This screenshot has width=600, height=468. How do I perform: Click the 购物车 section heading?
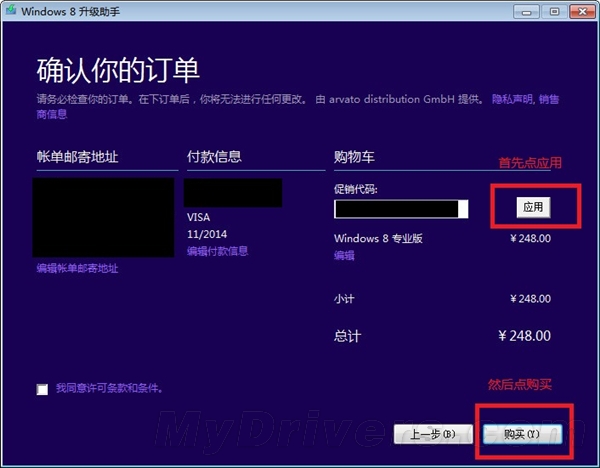coord(354,157)
